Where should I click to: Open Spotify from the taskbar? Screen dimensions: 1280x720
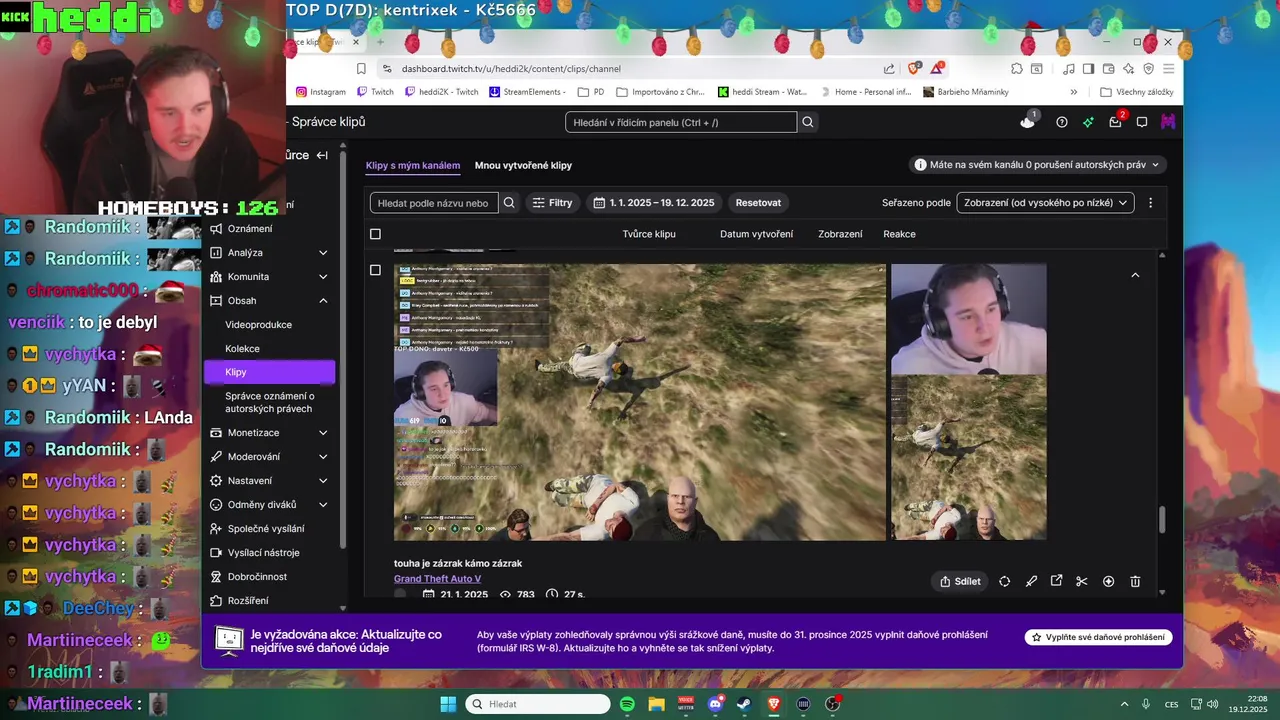click(627, 704)
